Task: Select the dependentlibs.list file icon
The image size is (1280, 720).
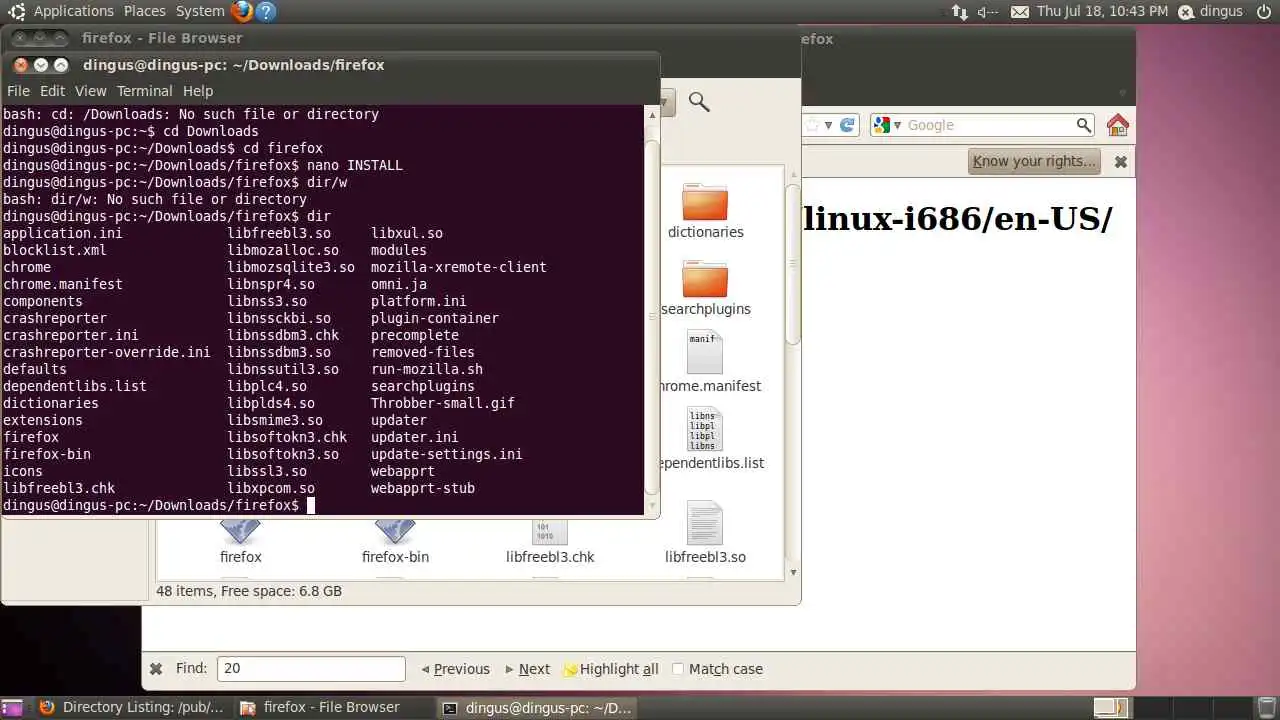Action: (x=704, y=429)
